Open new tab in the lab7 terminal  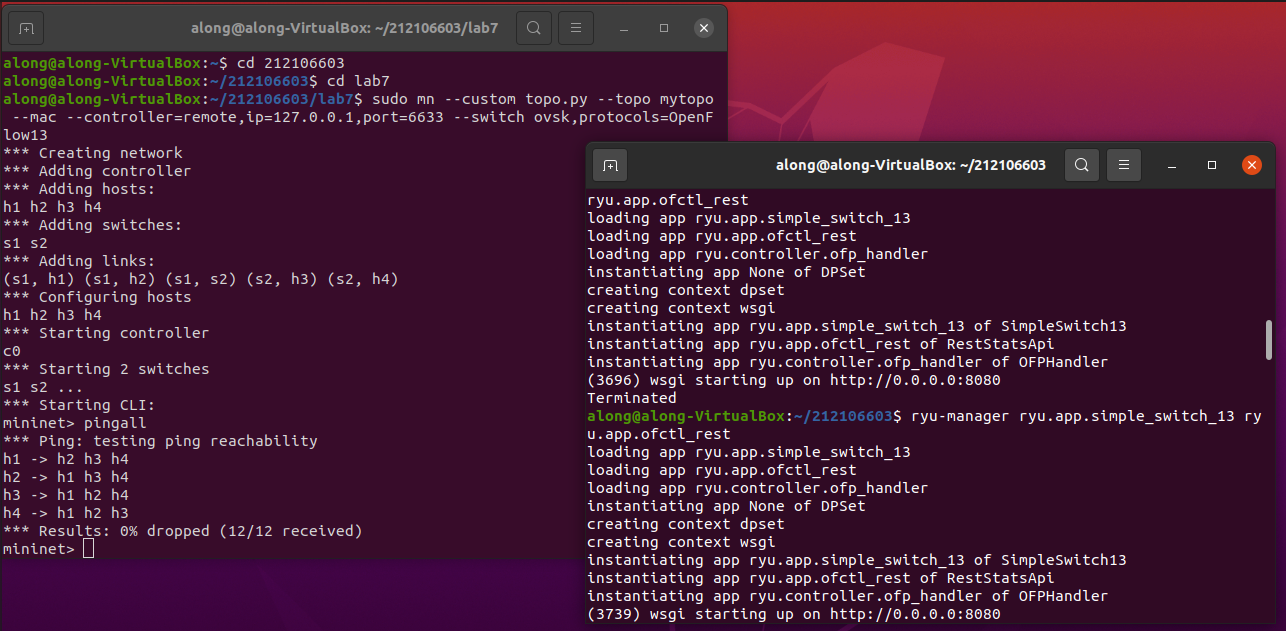tap(27, 28)
